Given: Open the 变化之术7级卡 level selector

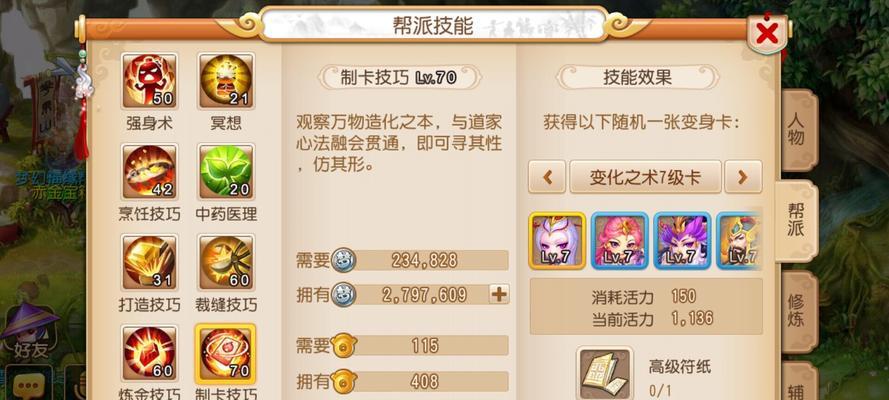Looking at the screenshot, I should [x=645, y=177].
